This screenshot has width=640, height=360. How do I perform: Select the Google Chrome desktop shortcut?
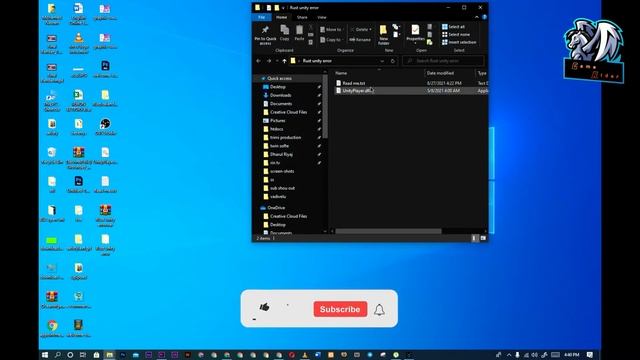52,328
